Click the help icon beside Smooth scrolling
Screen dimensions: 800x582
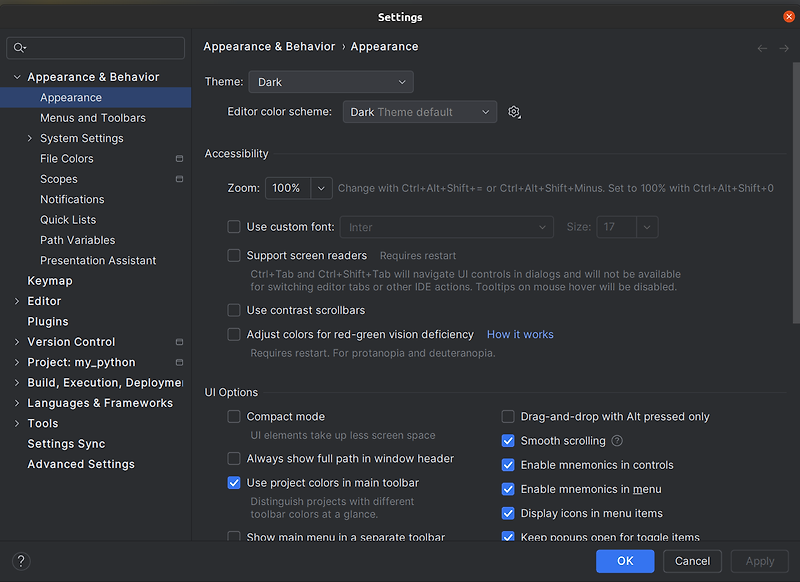pos(617,440)
